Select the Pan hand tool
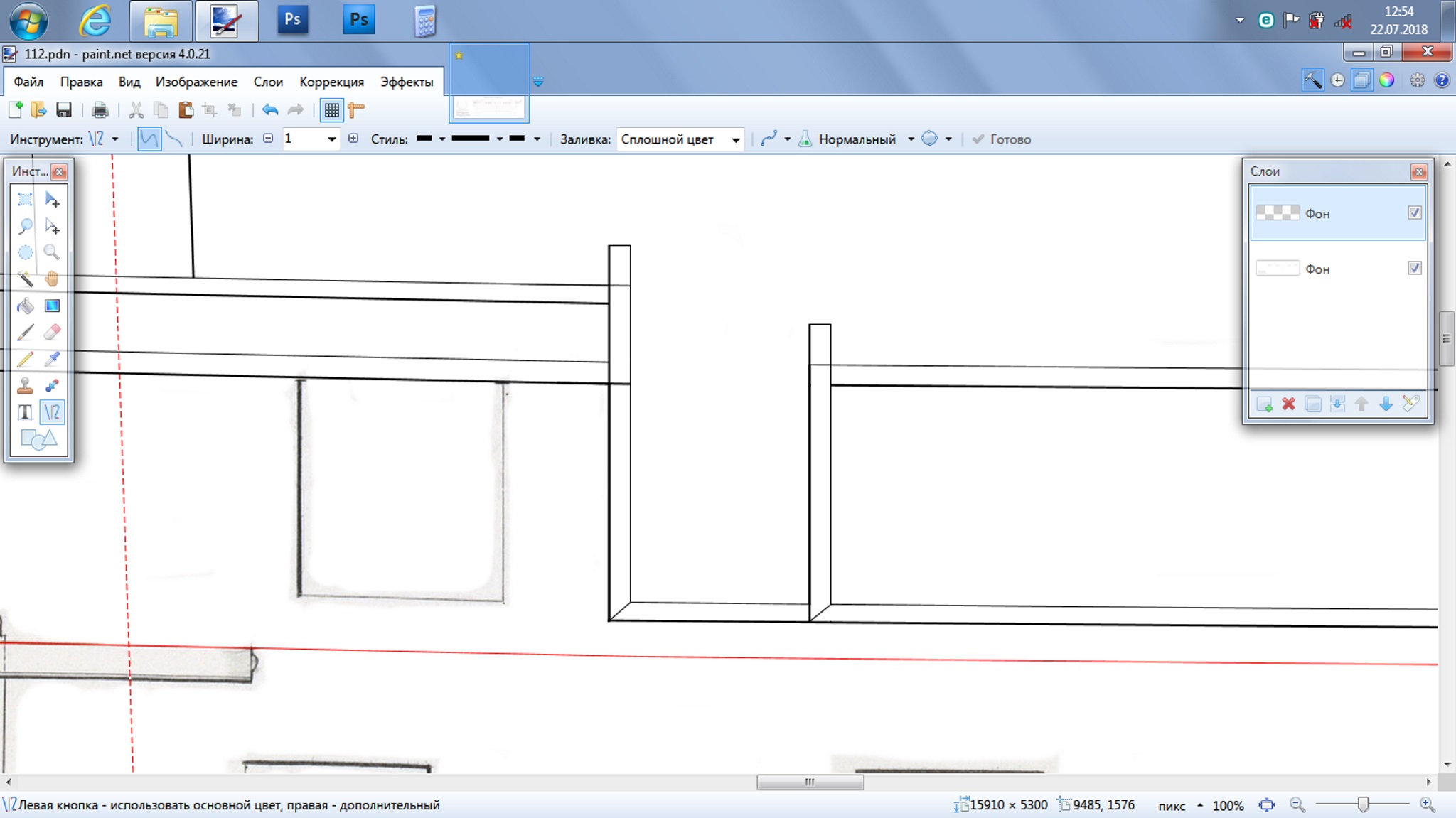This screenshot has width=1456, height=818. 52,279
